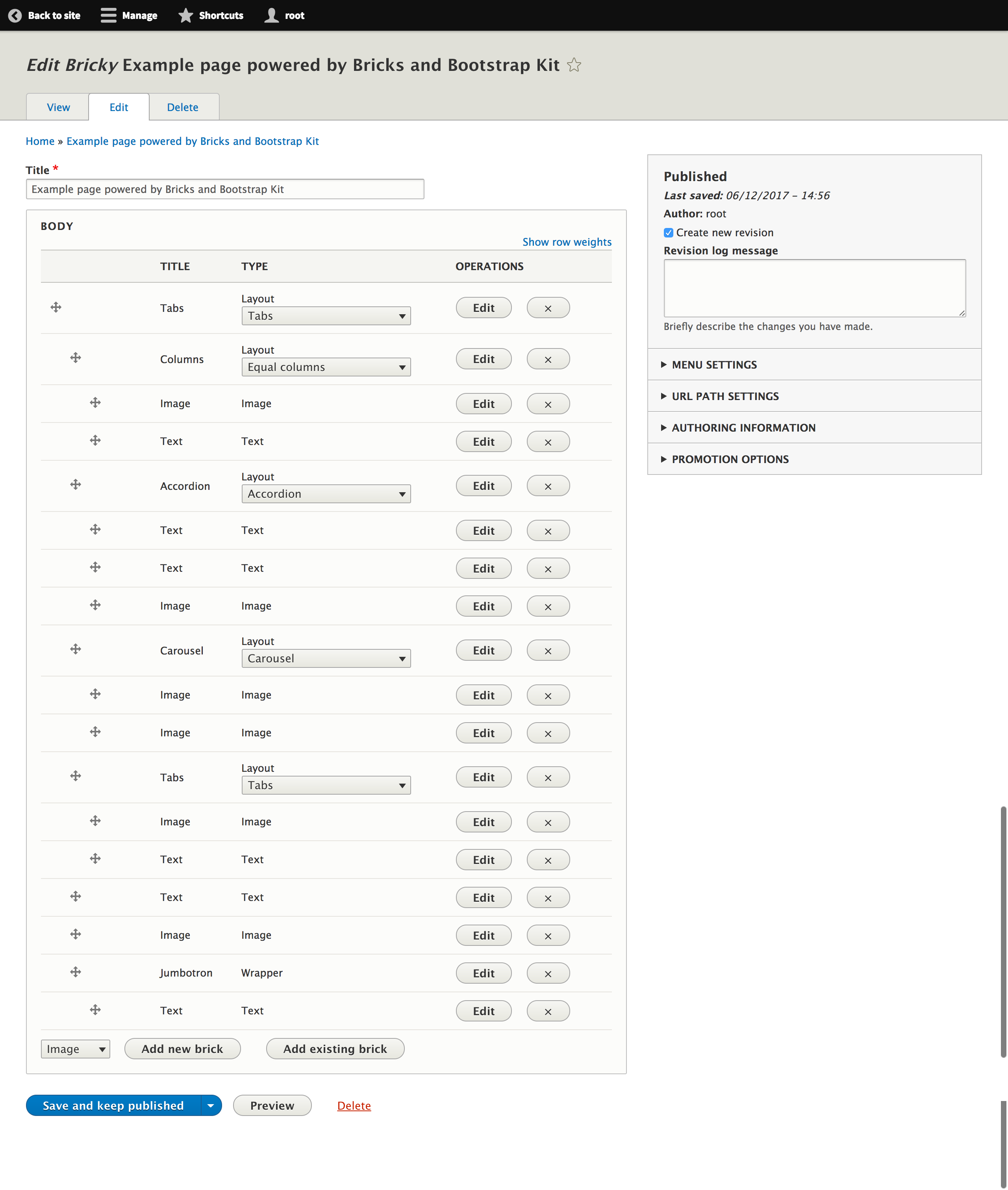Click drag handle of the Jumbotron row
This screenshot has width=1008, height=1190.
click(x=76, y=972)
